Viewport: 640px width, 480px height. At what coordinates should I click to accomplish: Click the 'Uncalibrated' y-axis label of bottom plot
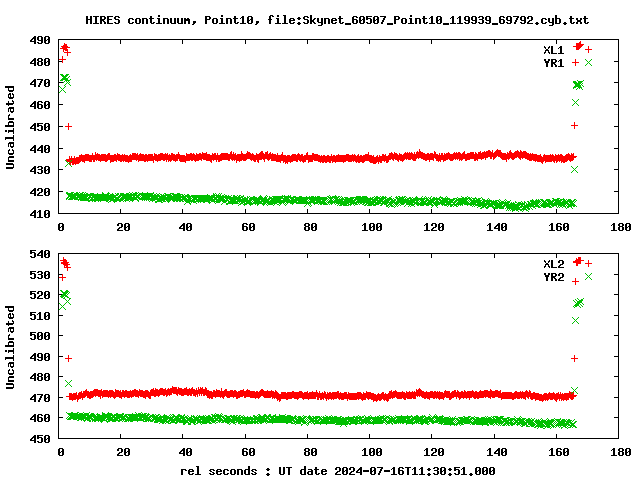pyautogui.click(x=10, y=347)
